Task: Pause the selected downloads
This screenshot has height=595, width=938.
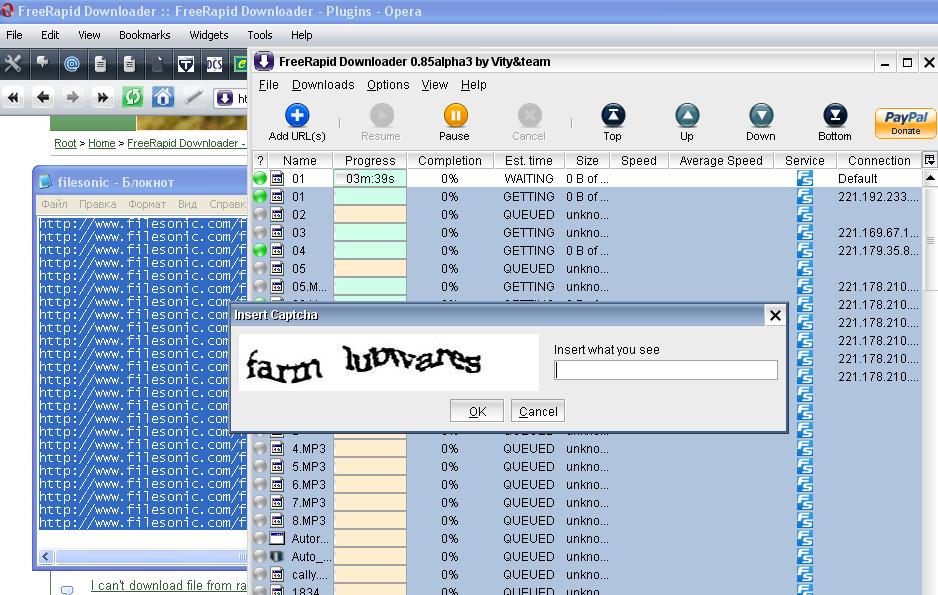Action: click(x=454, y=116)
